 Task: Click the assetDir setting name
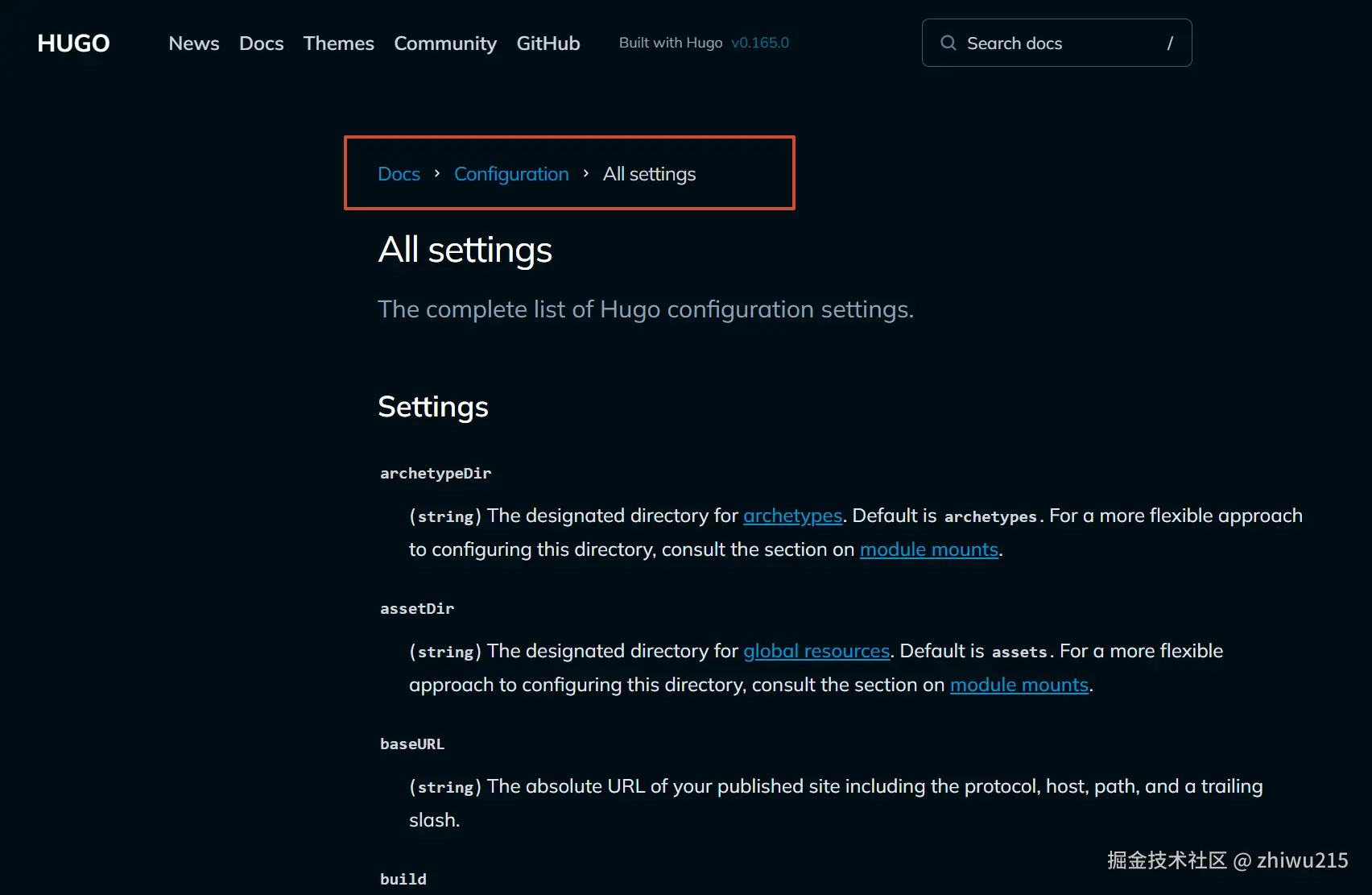pos(417,609)
